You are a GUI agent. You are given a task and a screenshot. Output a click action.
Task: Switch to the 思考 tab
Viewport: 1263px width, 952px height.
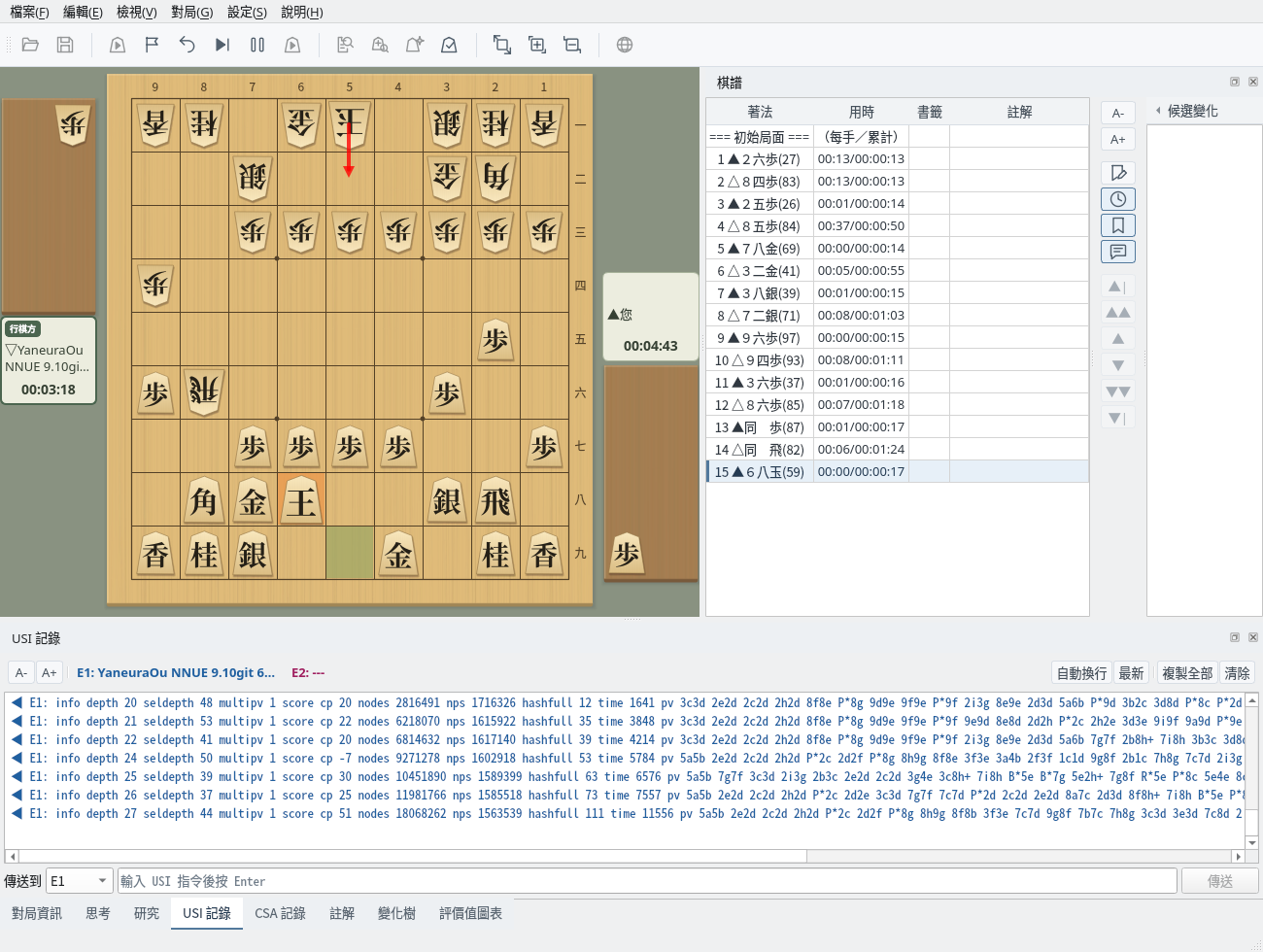coord(98,913)
